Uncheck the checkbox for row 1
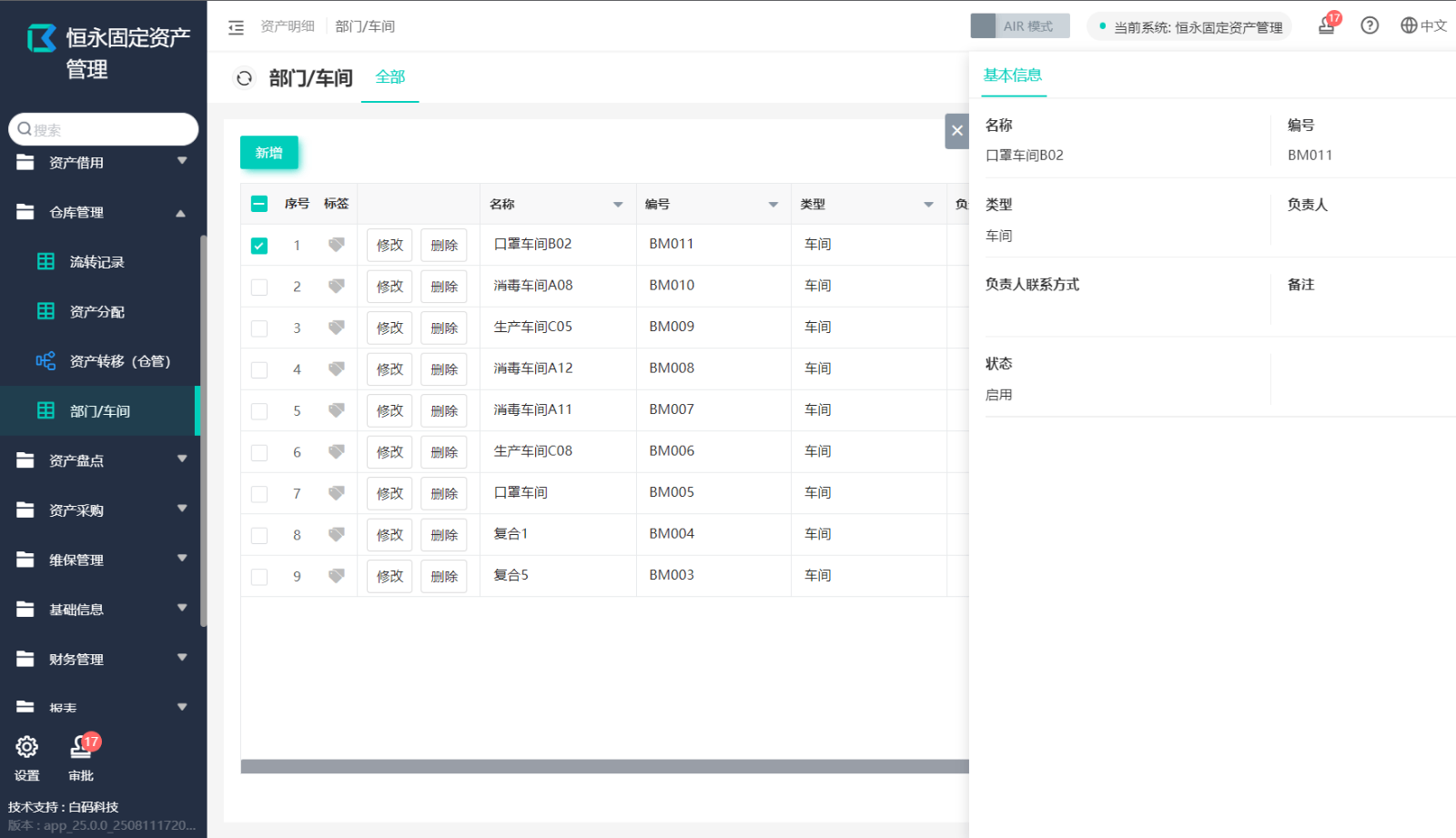Viewport: 1456px width, 838px height. (x=259, y=246)
